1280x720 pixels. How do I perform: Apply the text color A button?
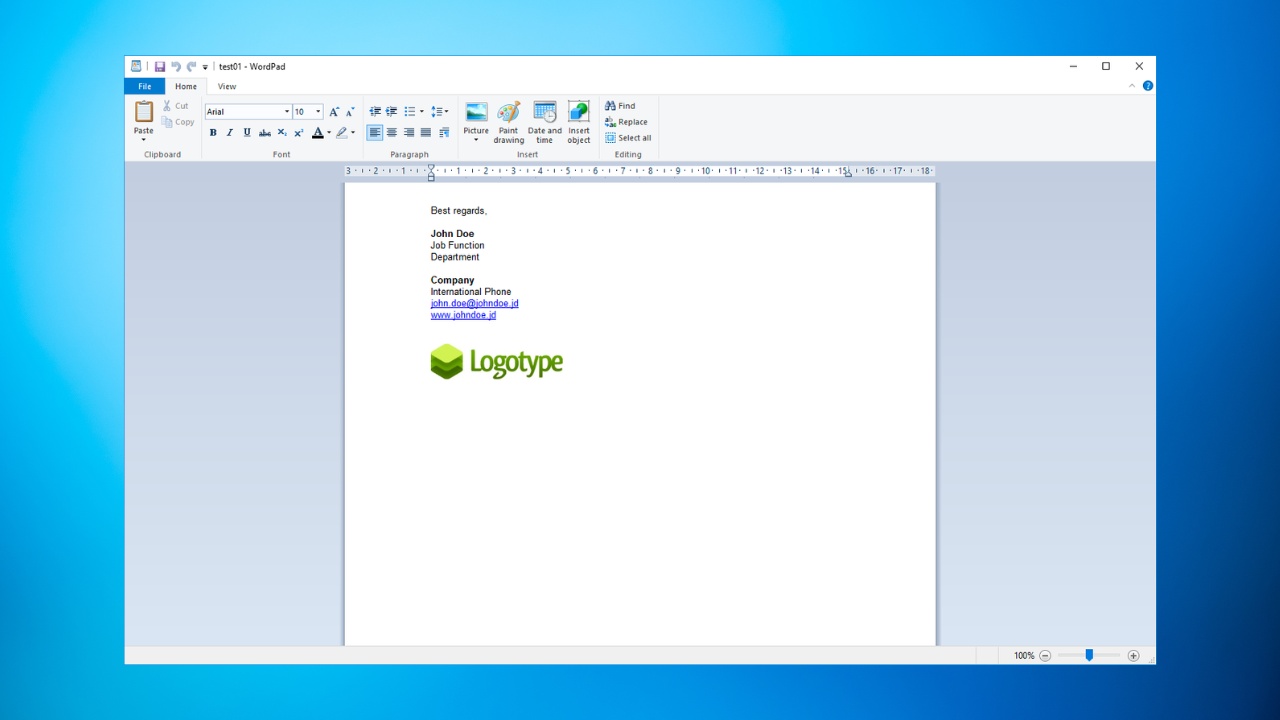pos(318,133)
